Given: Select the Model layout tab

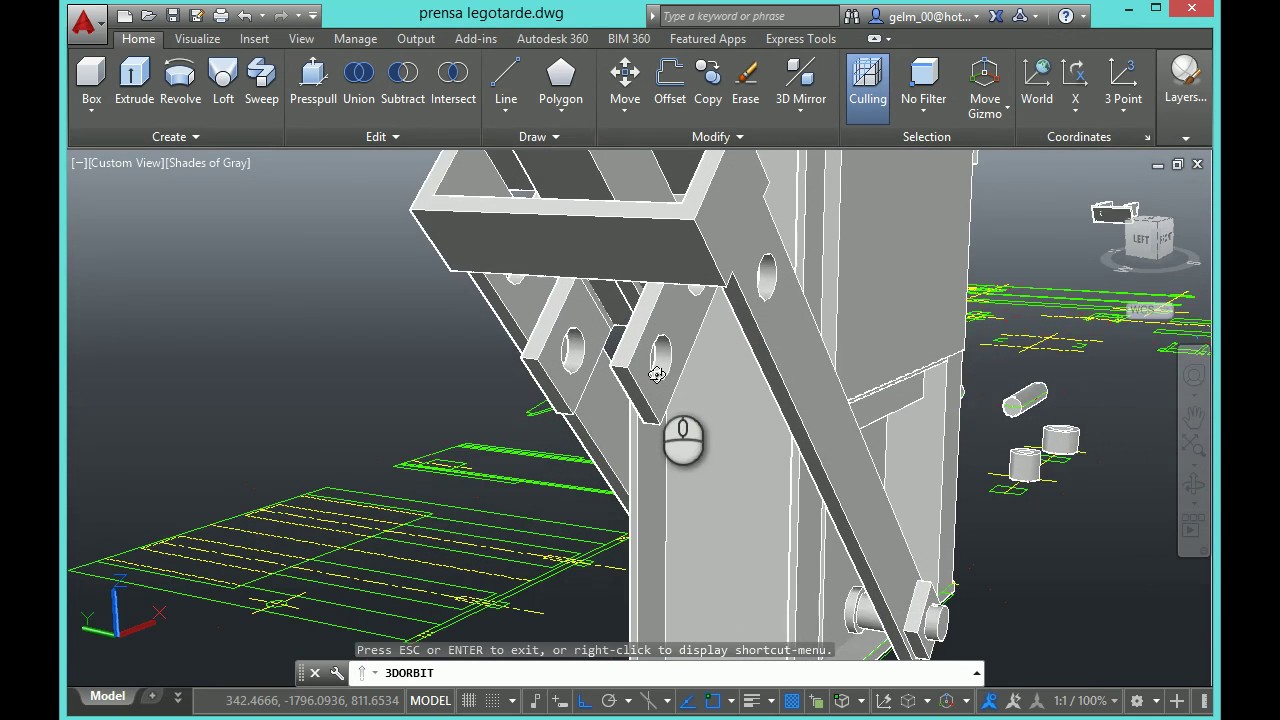Looking at the screenshot, I should pos(107,696).
